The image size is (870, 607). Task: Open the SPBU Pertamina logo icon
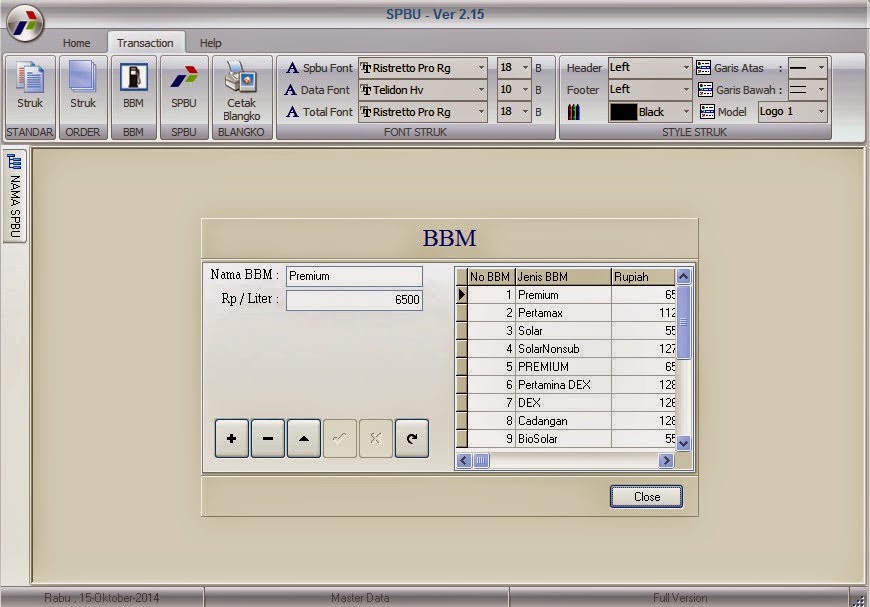pos(184,77)
